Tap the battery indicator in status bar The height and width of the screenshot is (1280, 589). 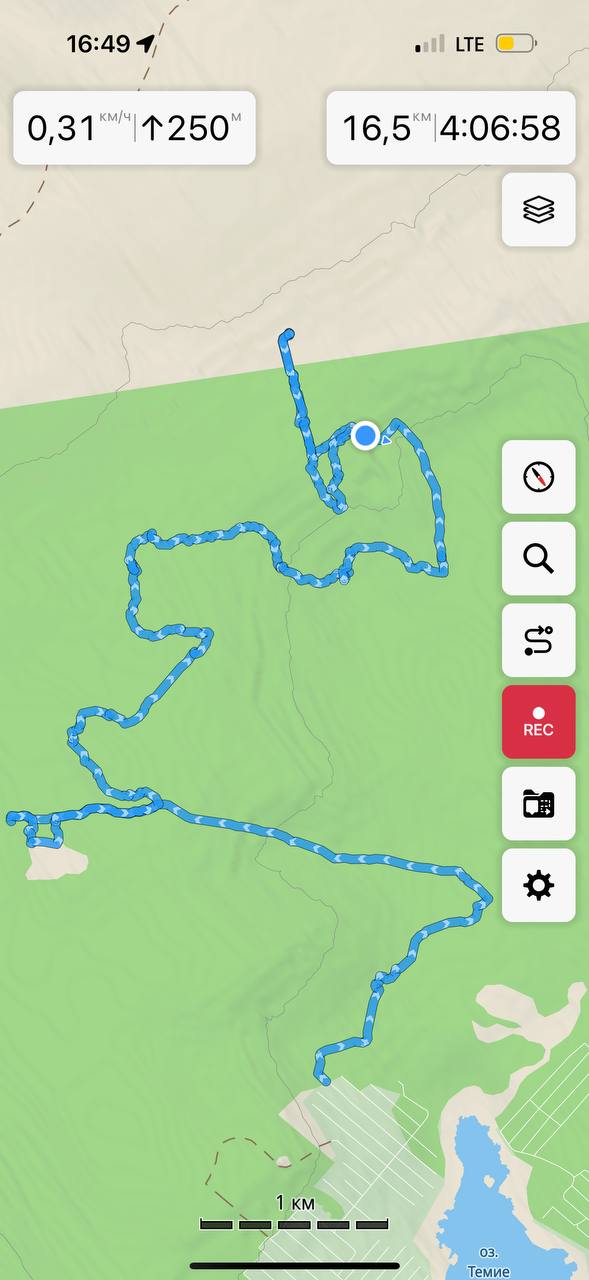[x=516, y=44]
